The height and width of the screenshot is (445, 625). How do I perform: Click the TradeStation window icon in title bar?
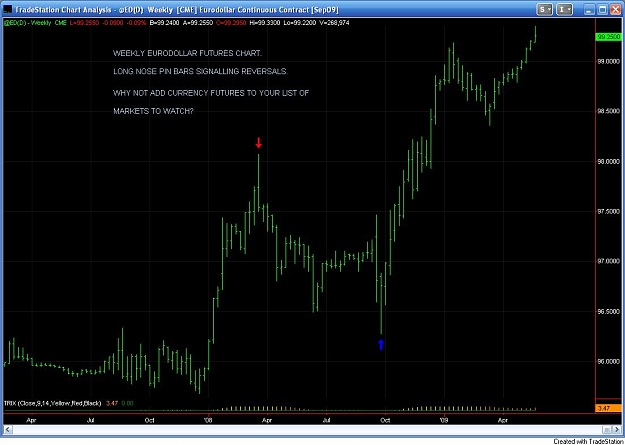point(8,10)
